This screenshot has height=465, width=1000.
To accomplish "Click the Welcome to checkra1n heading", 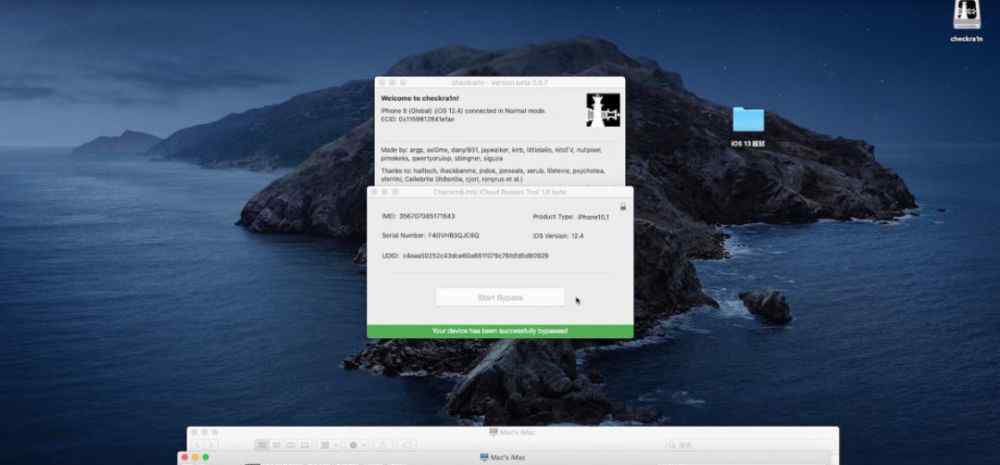I will pos(420,98).
